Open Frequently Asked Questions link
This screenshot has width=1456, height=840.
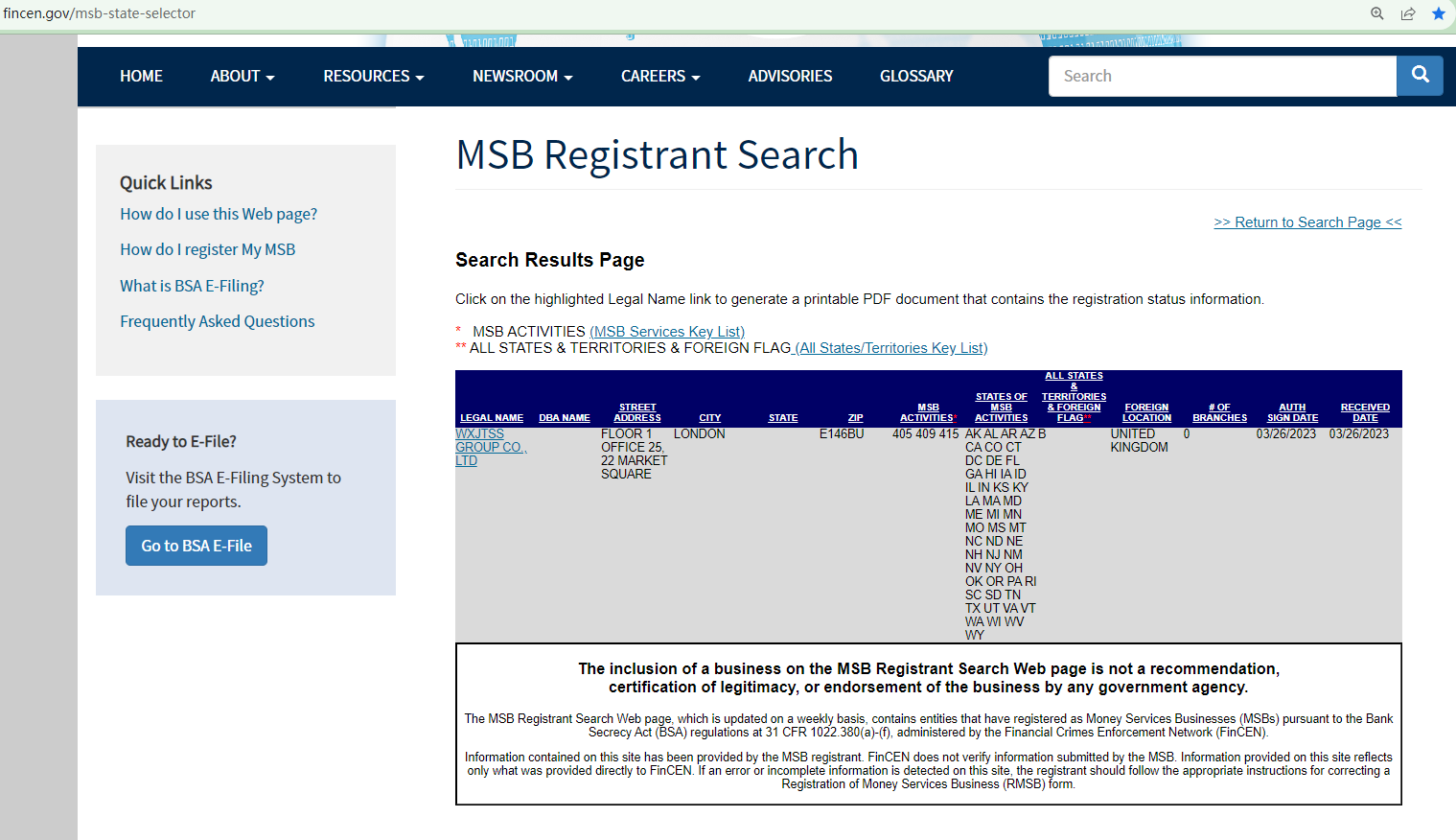pyautogui.click(x=218, y=321)
